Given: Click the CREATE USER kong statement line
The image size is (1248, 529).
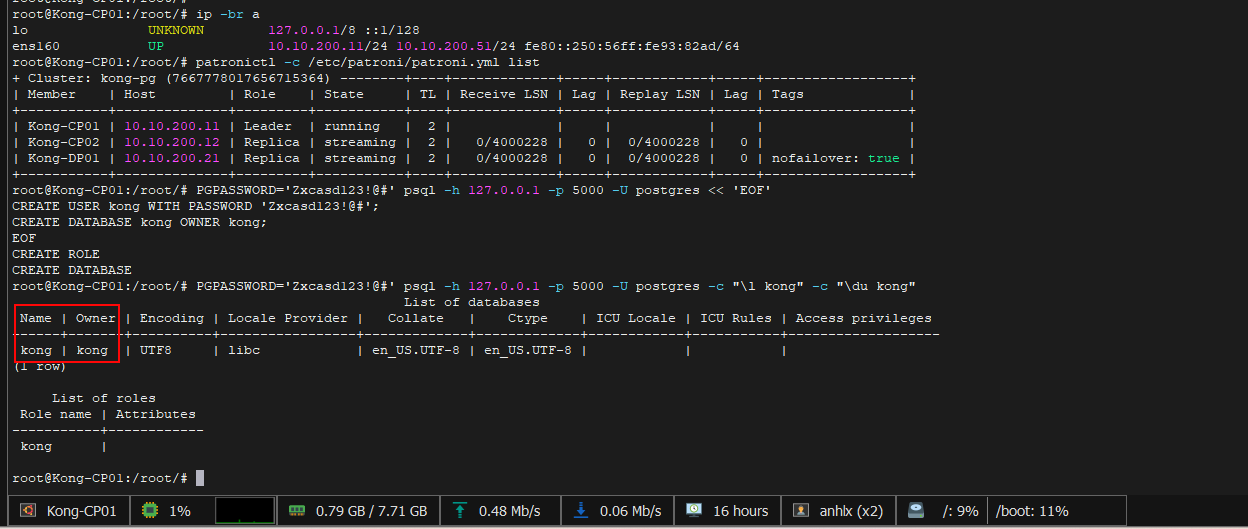Looking at the screenshot, I should (x=196, y=206).
